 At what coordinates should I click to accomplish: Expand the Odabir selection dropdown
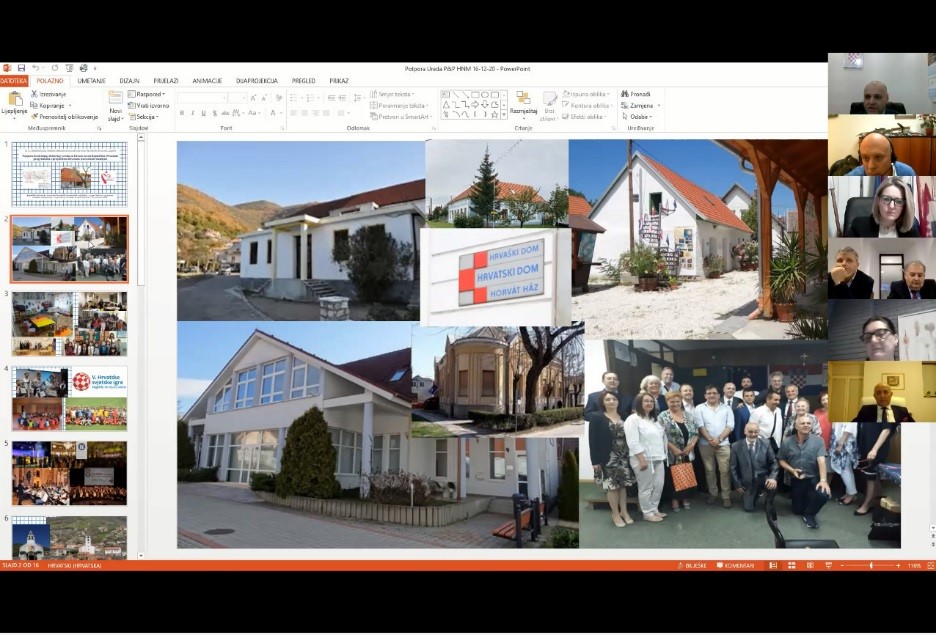639,117
